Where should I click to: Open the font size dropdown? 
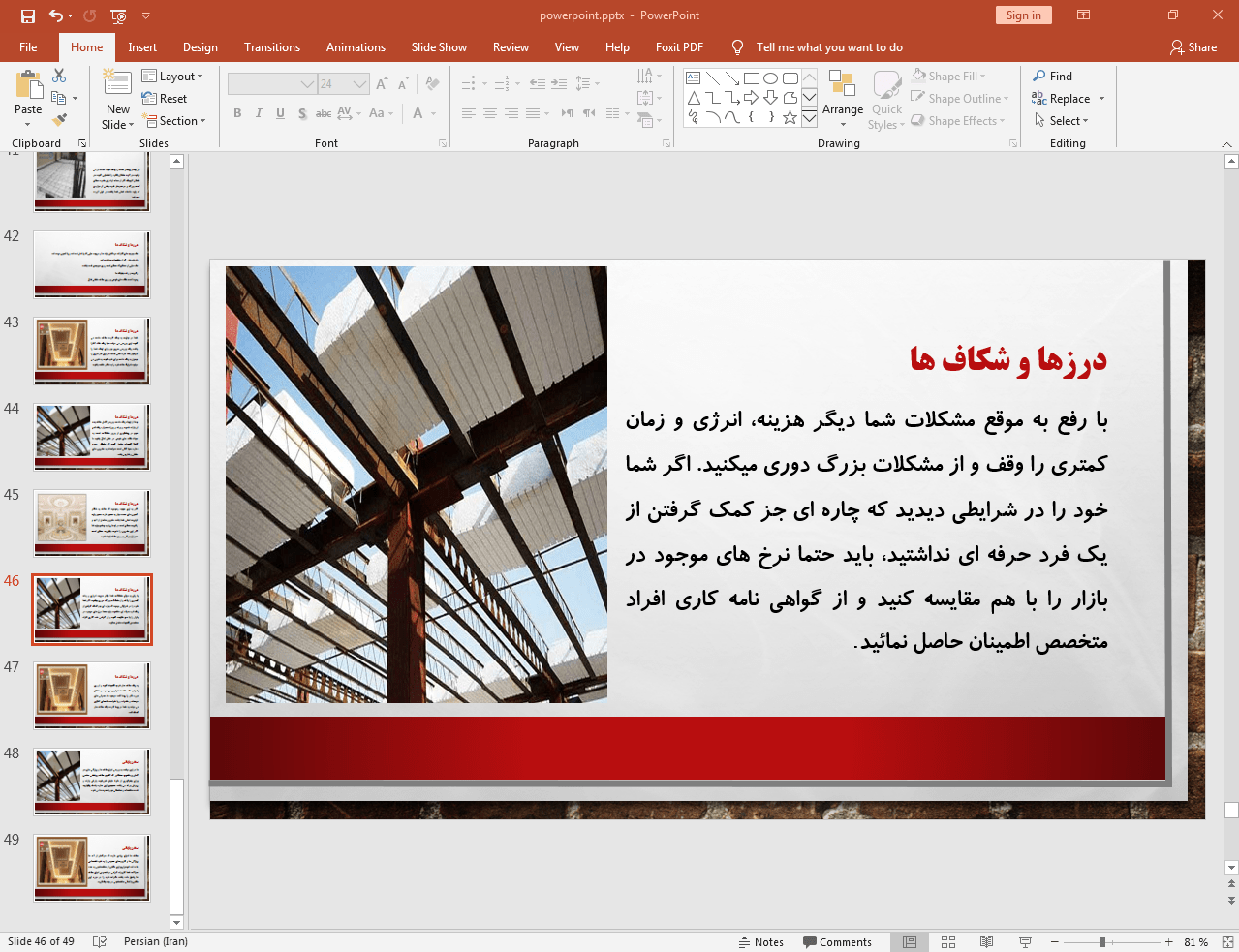[x=359, y=84]
